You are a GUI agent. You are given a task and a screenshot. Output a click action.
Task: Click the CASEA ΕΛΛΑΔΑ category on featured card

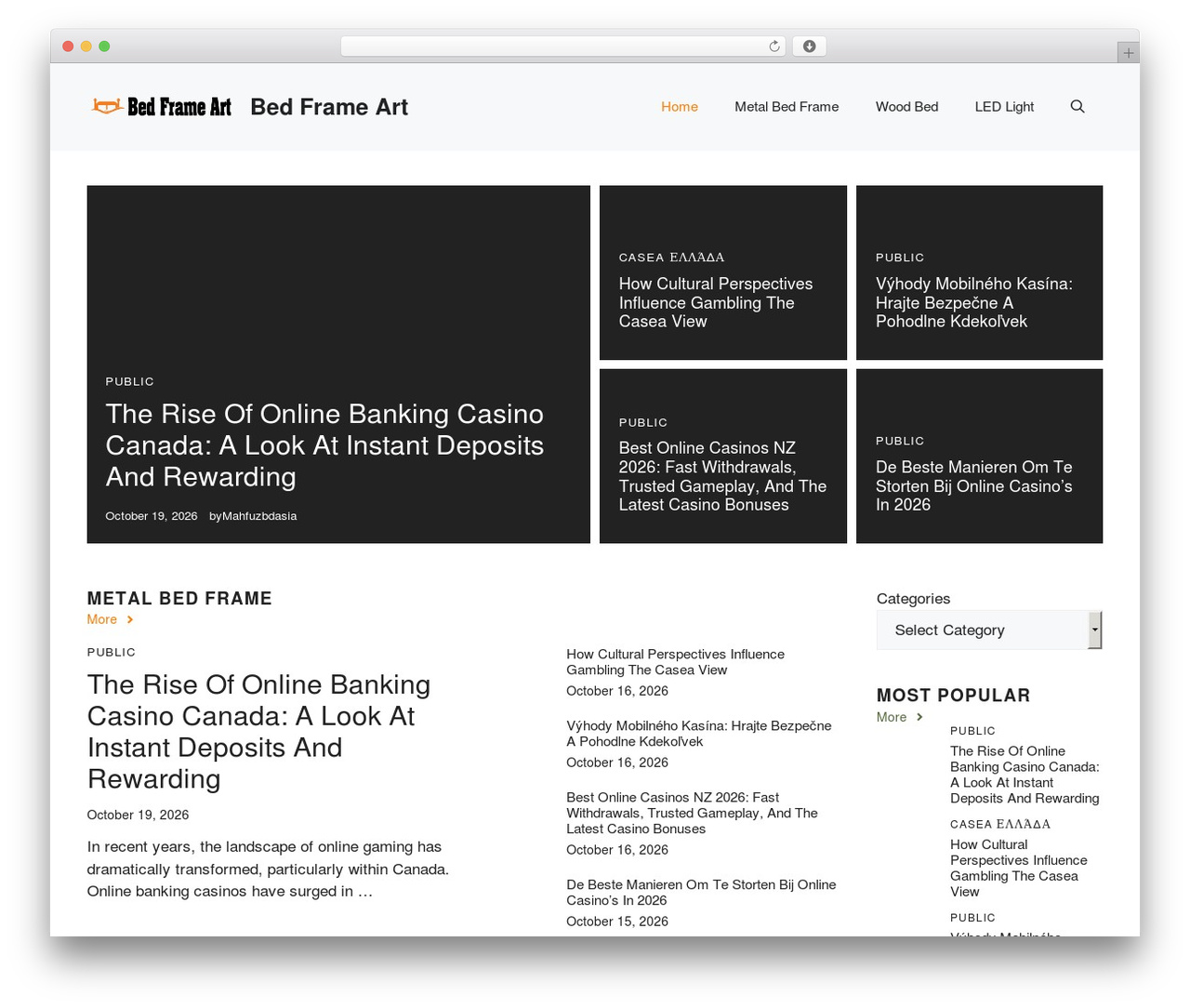pyautogui.click(x=671, y=258)
